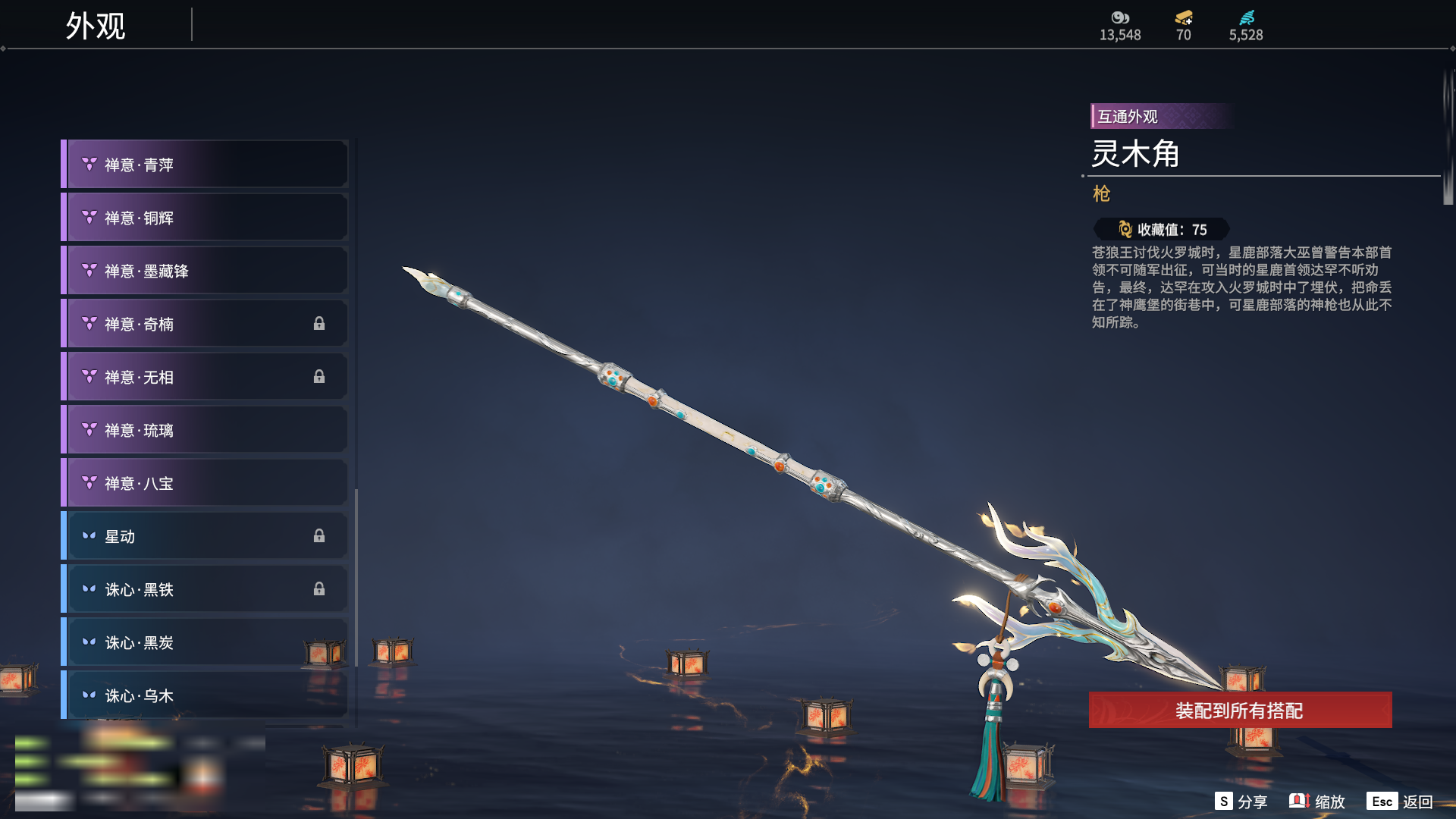The height and width of the screenshot is (819, 1456).
Task: Click the appearance list scrollbar
Action: (x=356, y=578)
